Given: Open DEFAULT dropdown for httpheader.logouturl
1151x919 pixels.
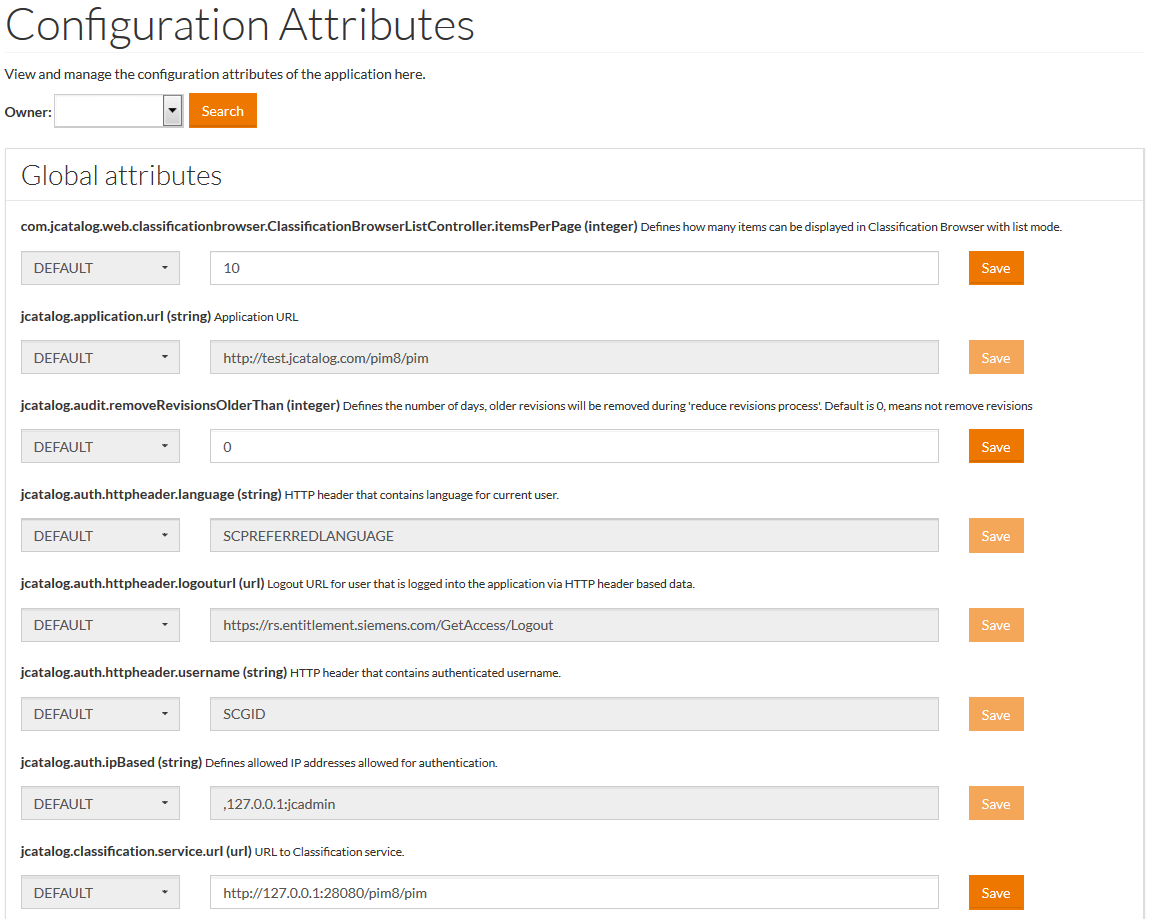Looking at the screenshot, I should click(x=100, y=625).
